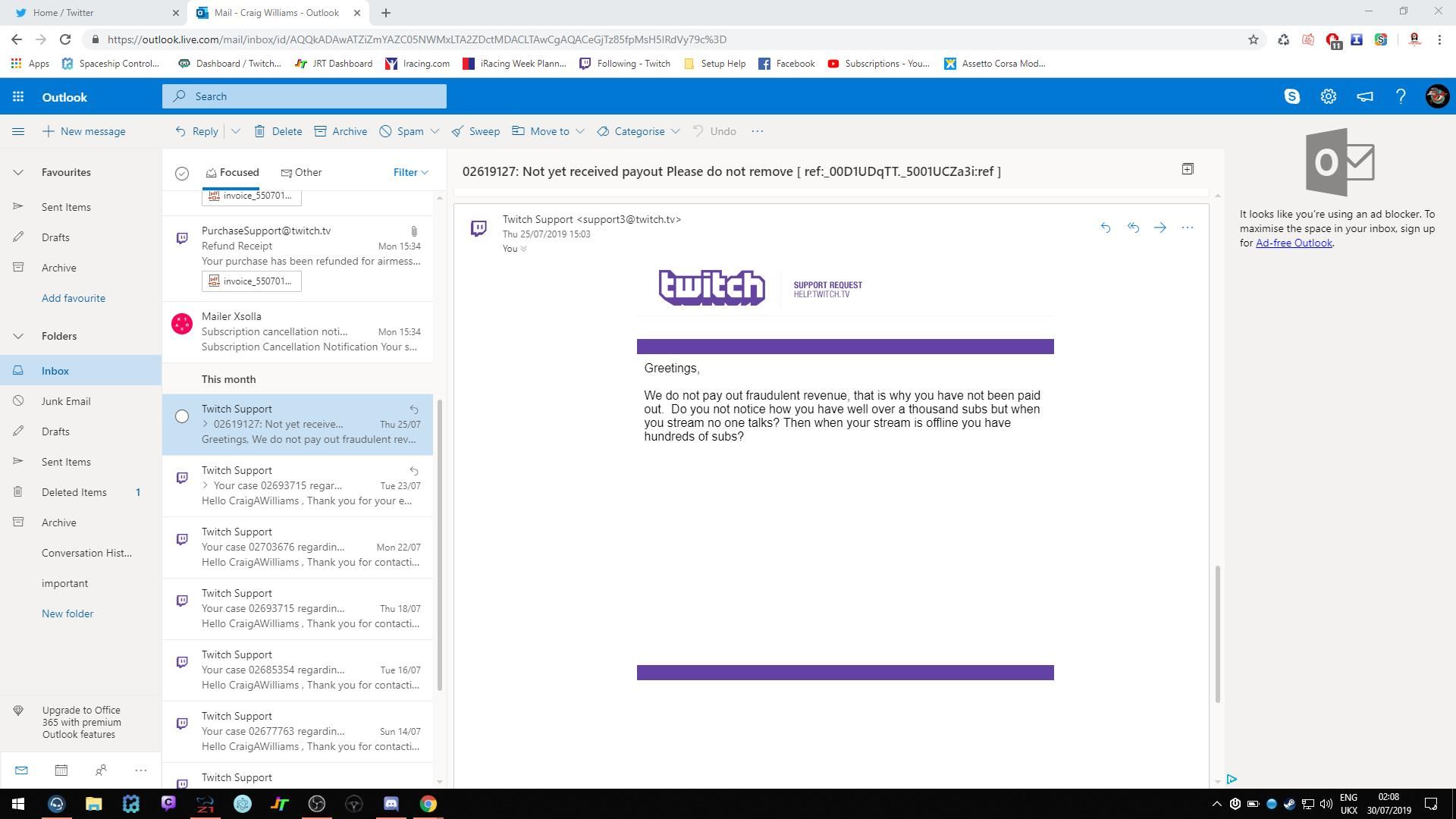Open the Inbox folder
Screen dimensions: 1456x819
pos(80,371)
